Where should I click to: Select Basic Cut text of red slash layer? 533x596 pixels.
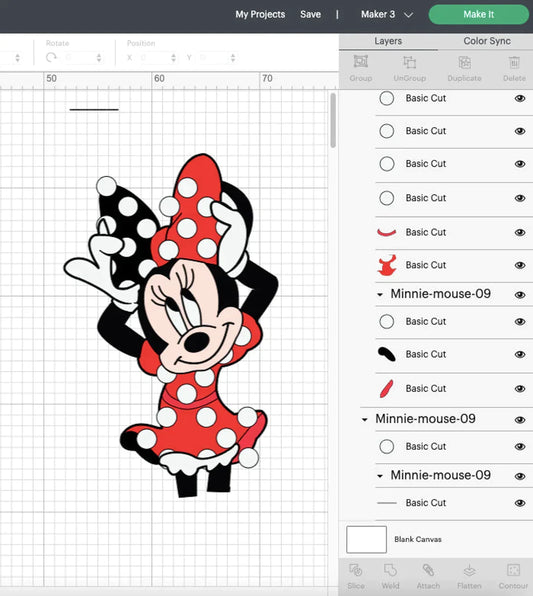425,388
